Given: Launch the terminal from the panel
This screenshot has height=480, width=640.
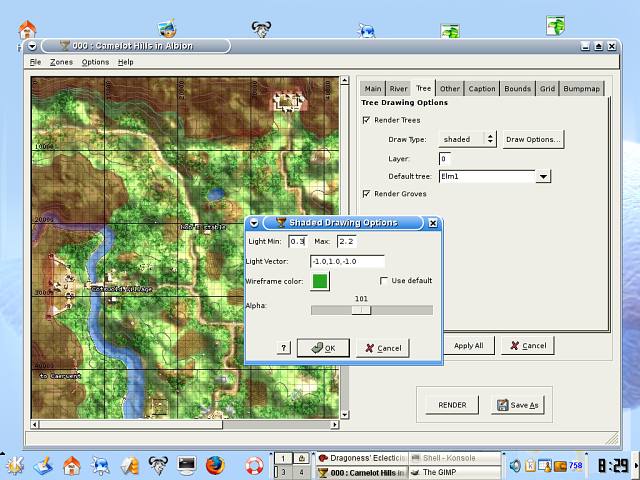Looking at the screenshot, I should (x=186, y=465).
